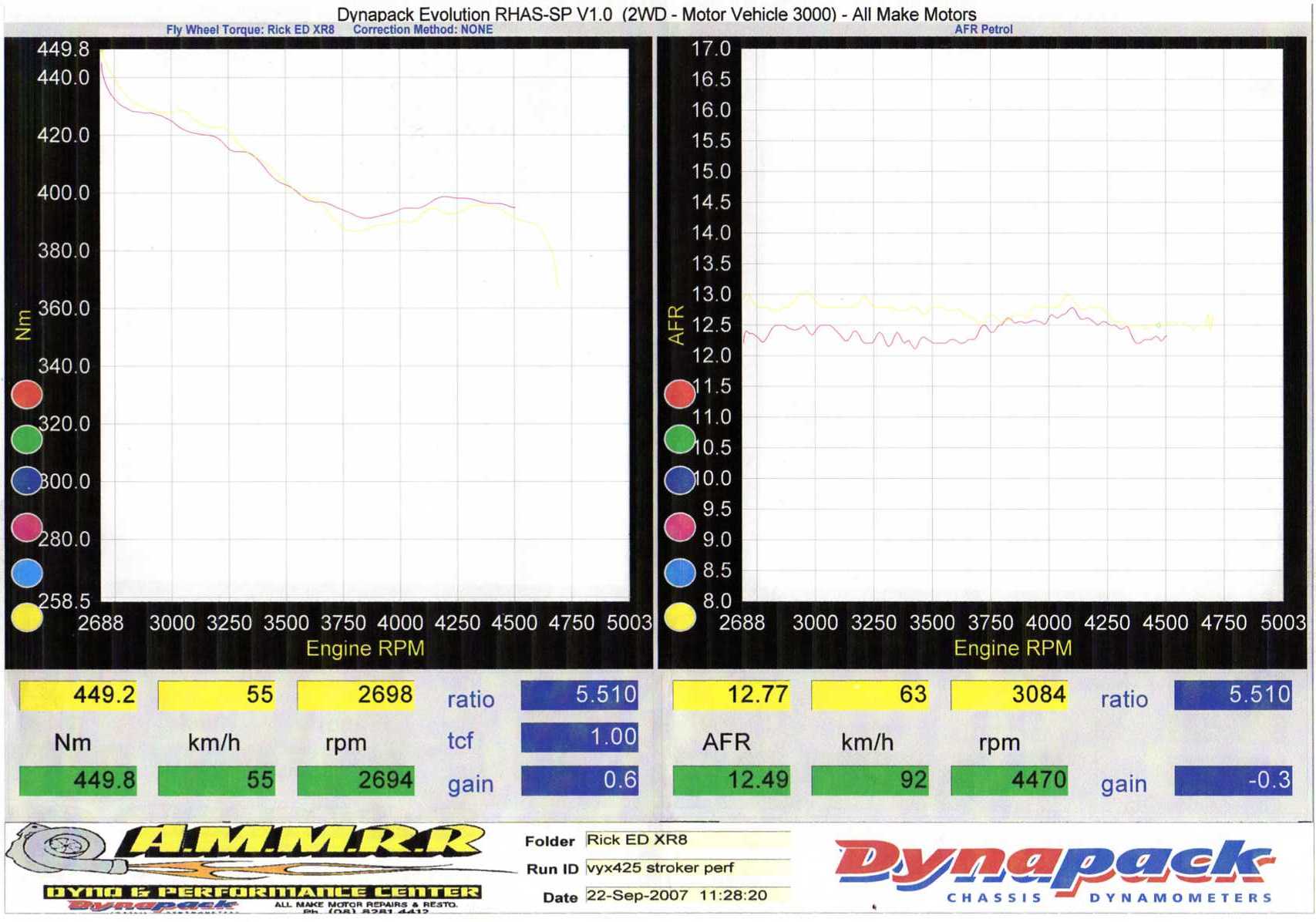1316x922 pixels.
Task: Click the Date field showing 22-Sep-2007
Action: (x=686, y=895)
